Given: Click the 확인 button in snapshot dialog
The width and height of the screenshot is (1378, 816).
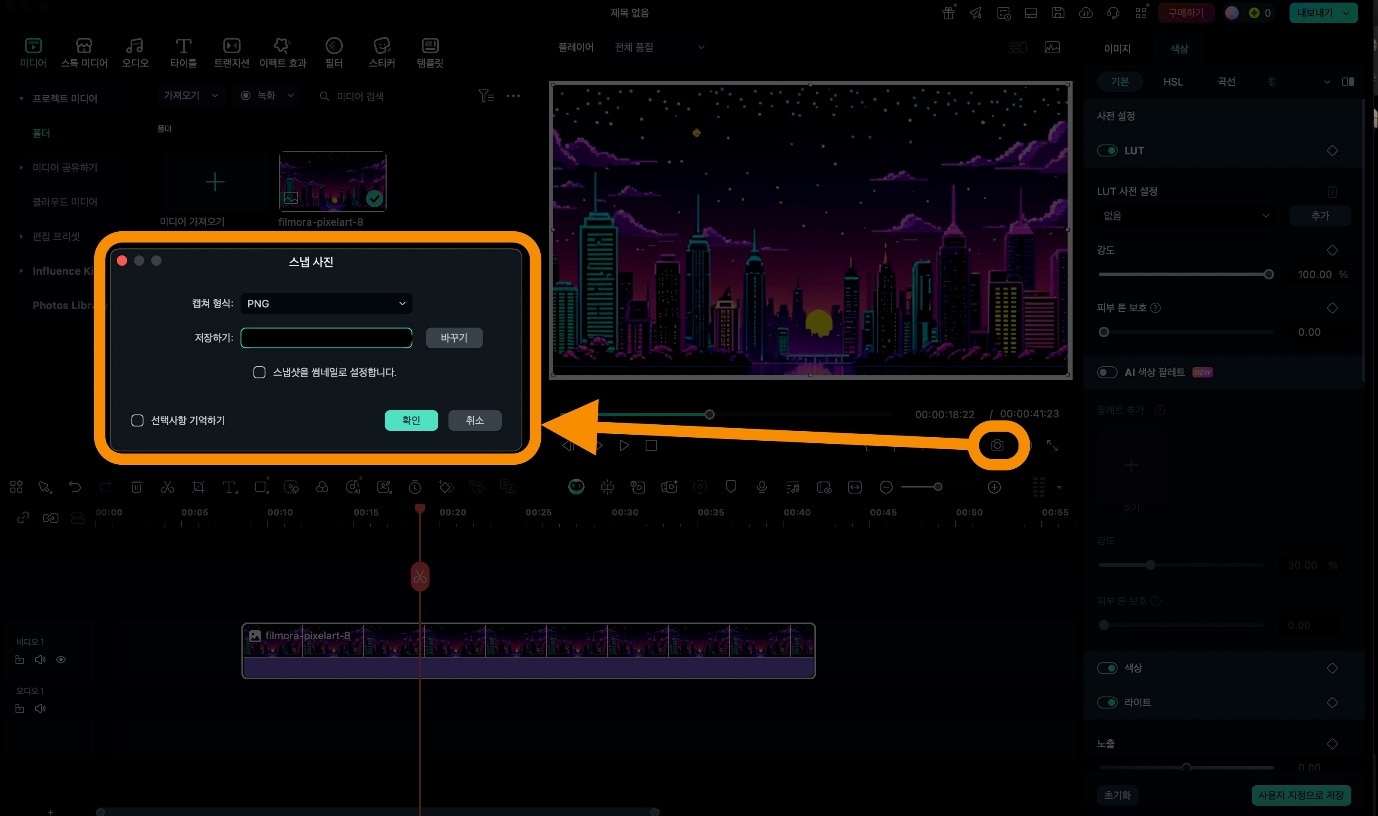Looking at the screenshot, I should [x=411, y=421].
